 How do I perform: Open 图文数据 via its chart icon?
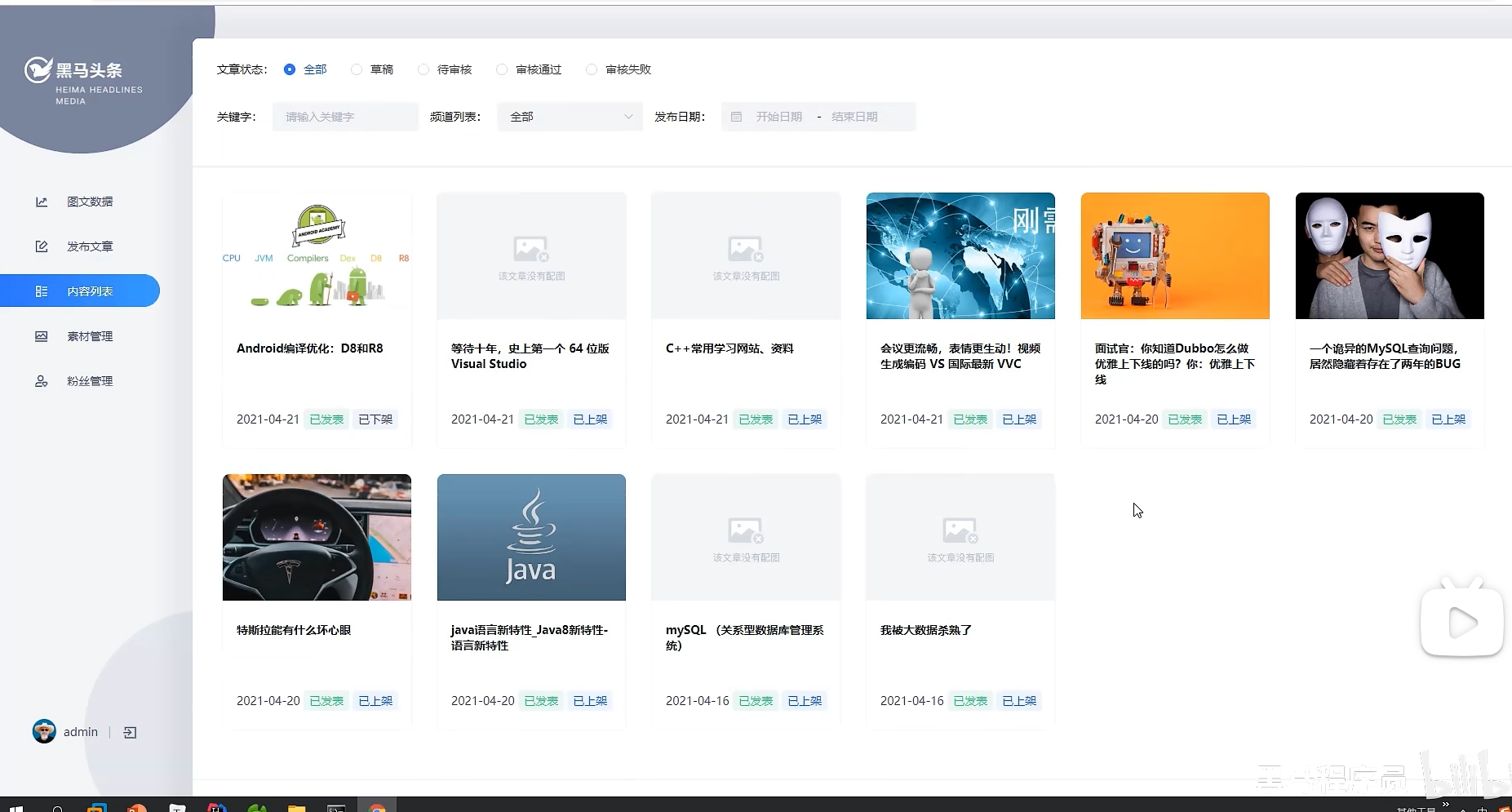(42, 202)
